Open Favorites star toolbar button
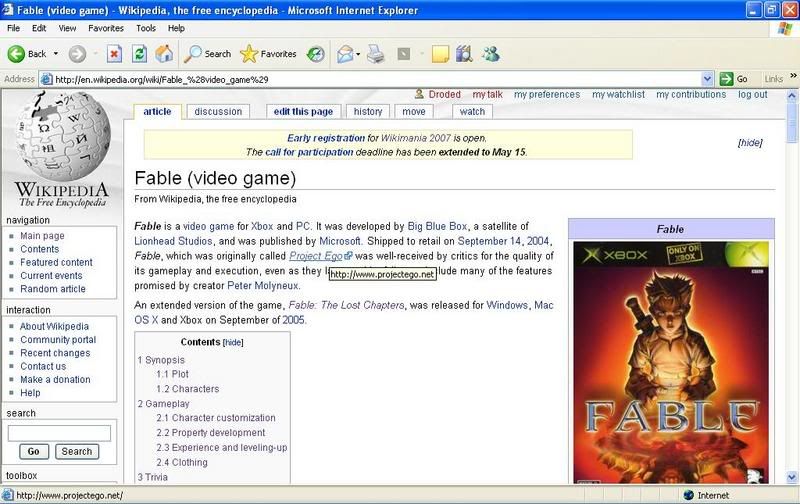This screenshot has width=800, height=504. (x=268, y=54)
